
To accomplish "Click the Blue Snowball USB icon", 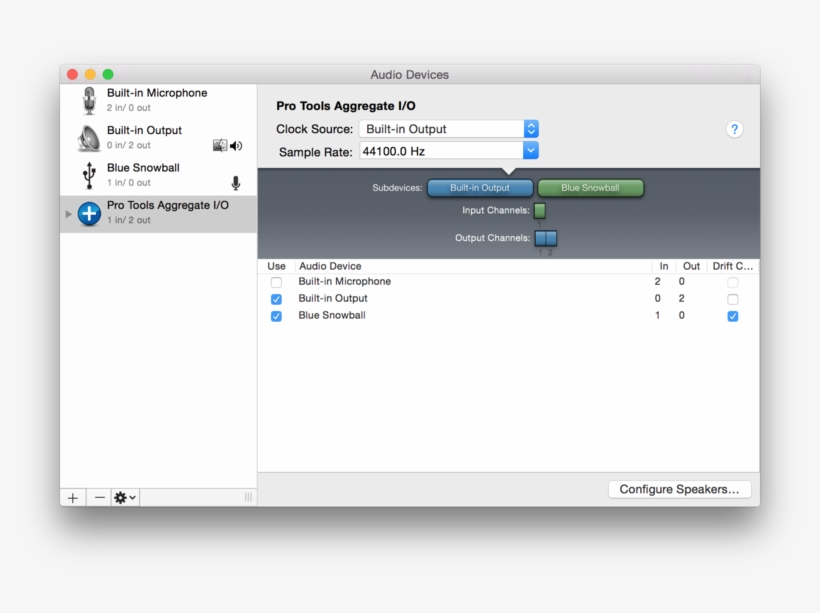I will [89, 175].
